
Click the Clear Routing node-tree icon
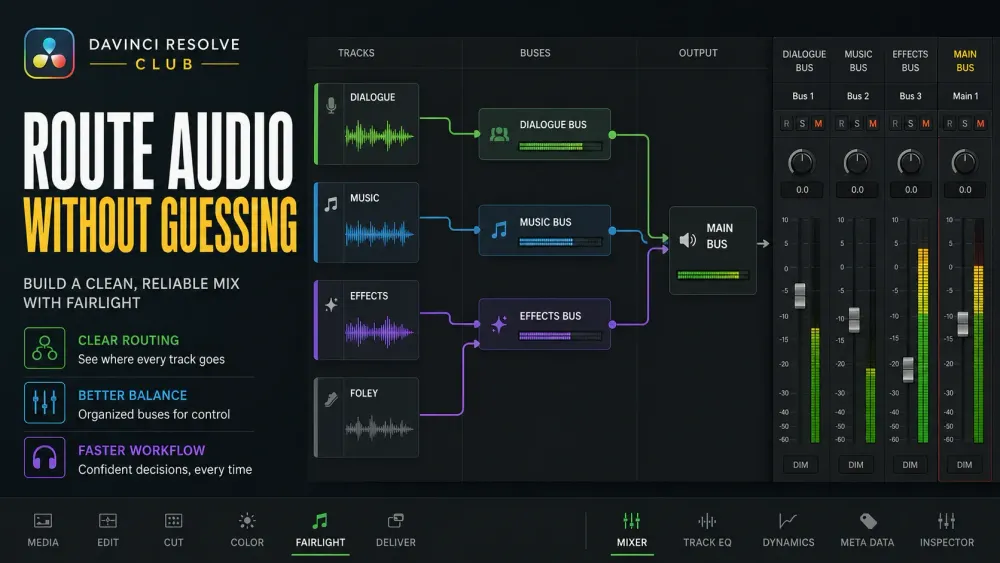[x=45, y=348]
